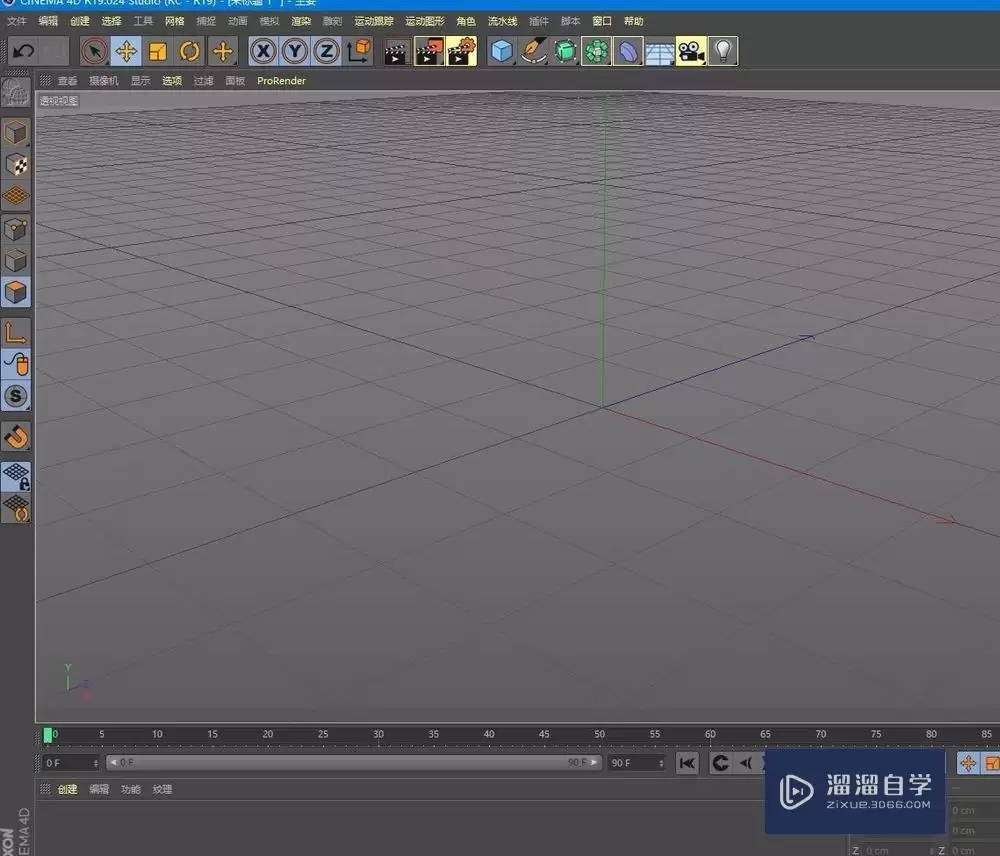Expand the spline Pen tools palette

pos(533,52)
